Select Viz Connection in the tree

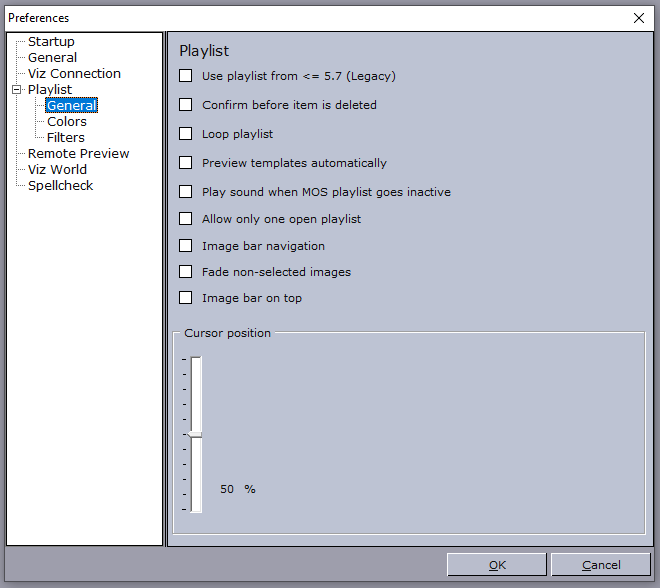(74, 74)
